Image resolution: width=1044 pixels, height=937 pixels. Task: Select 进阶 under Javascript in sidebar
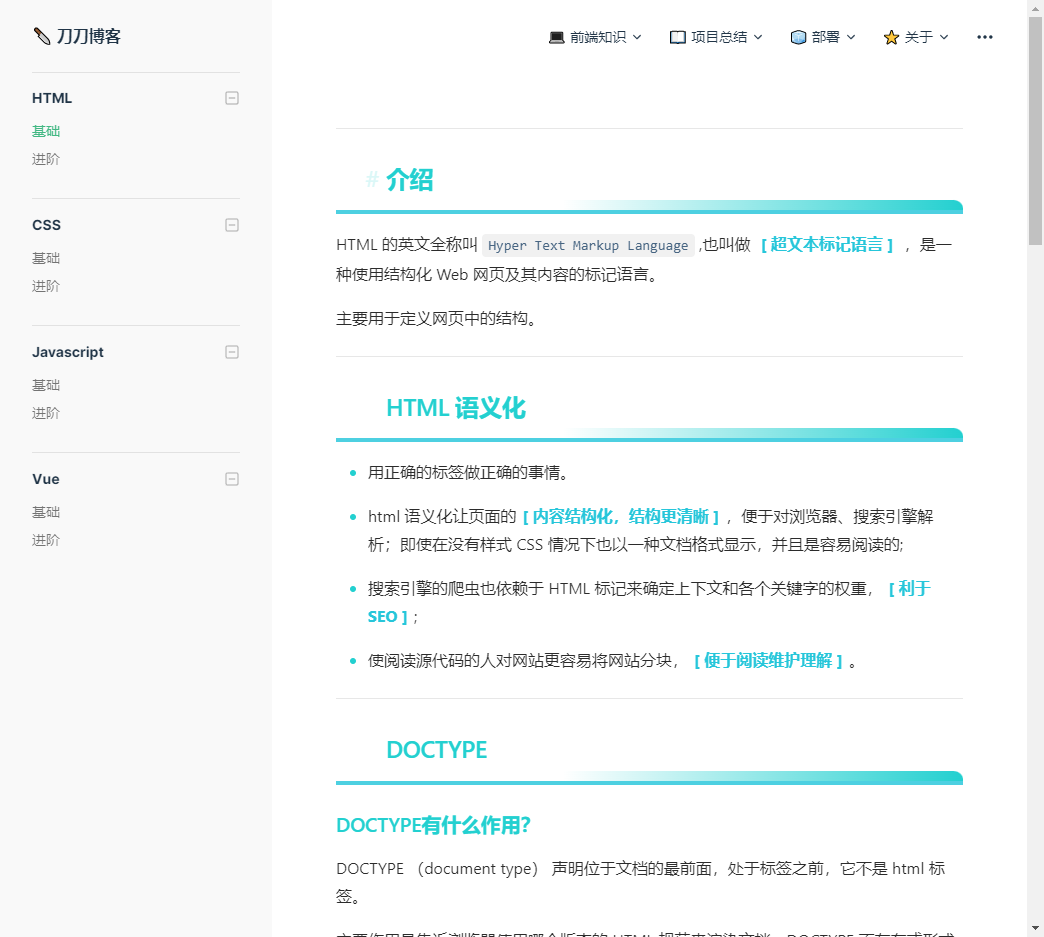(x=46, y=413)
